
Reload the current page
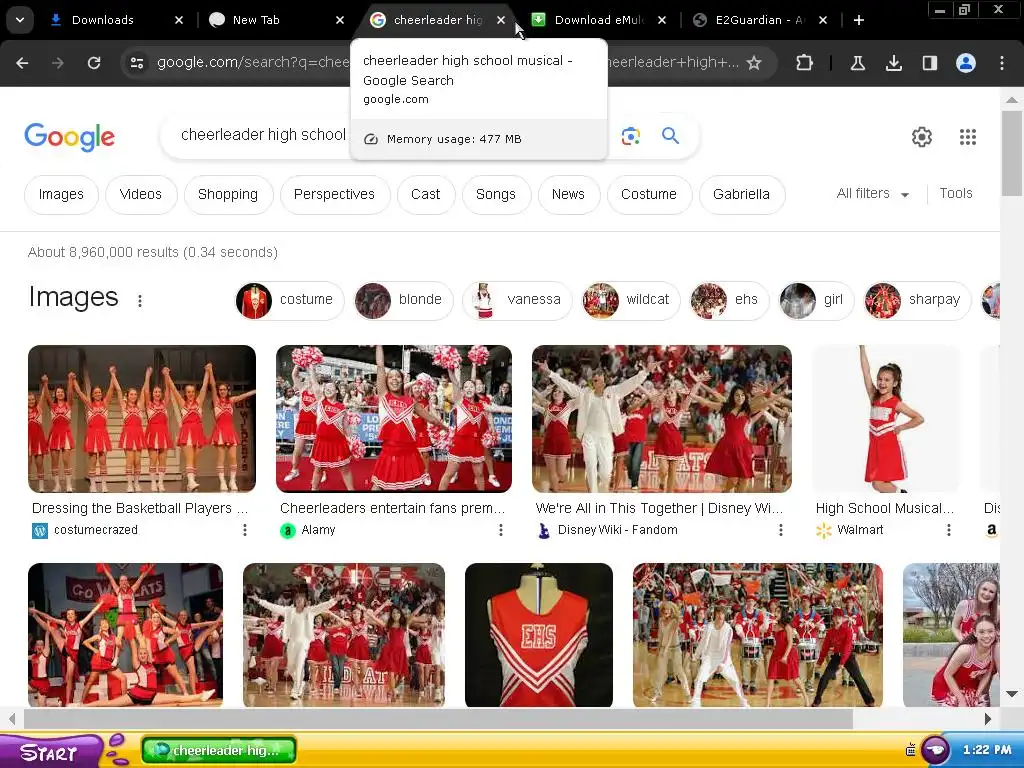pos(94,63)
